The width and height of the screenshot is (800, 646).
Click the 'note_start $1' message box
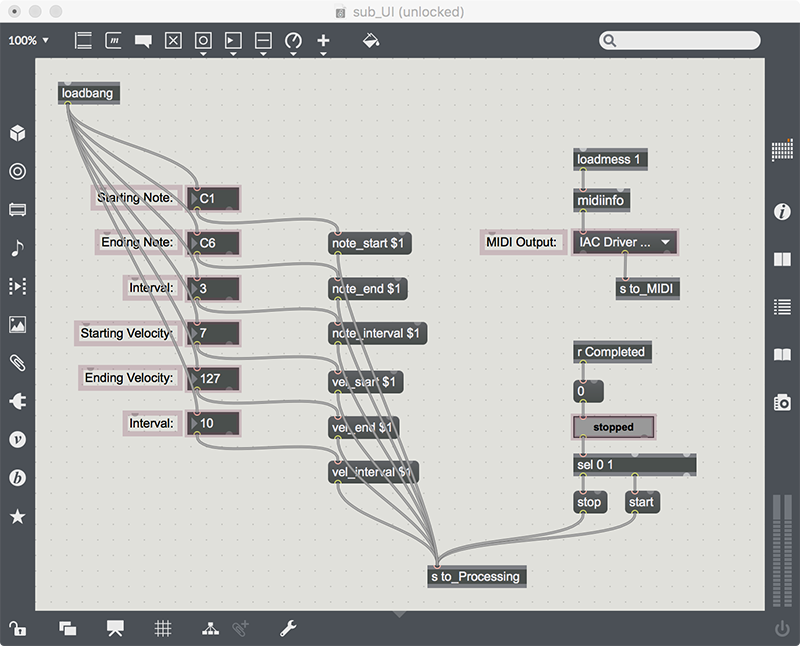coord(369,243)
